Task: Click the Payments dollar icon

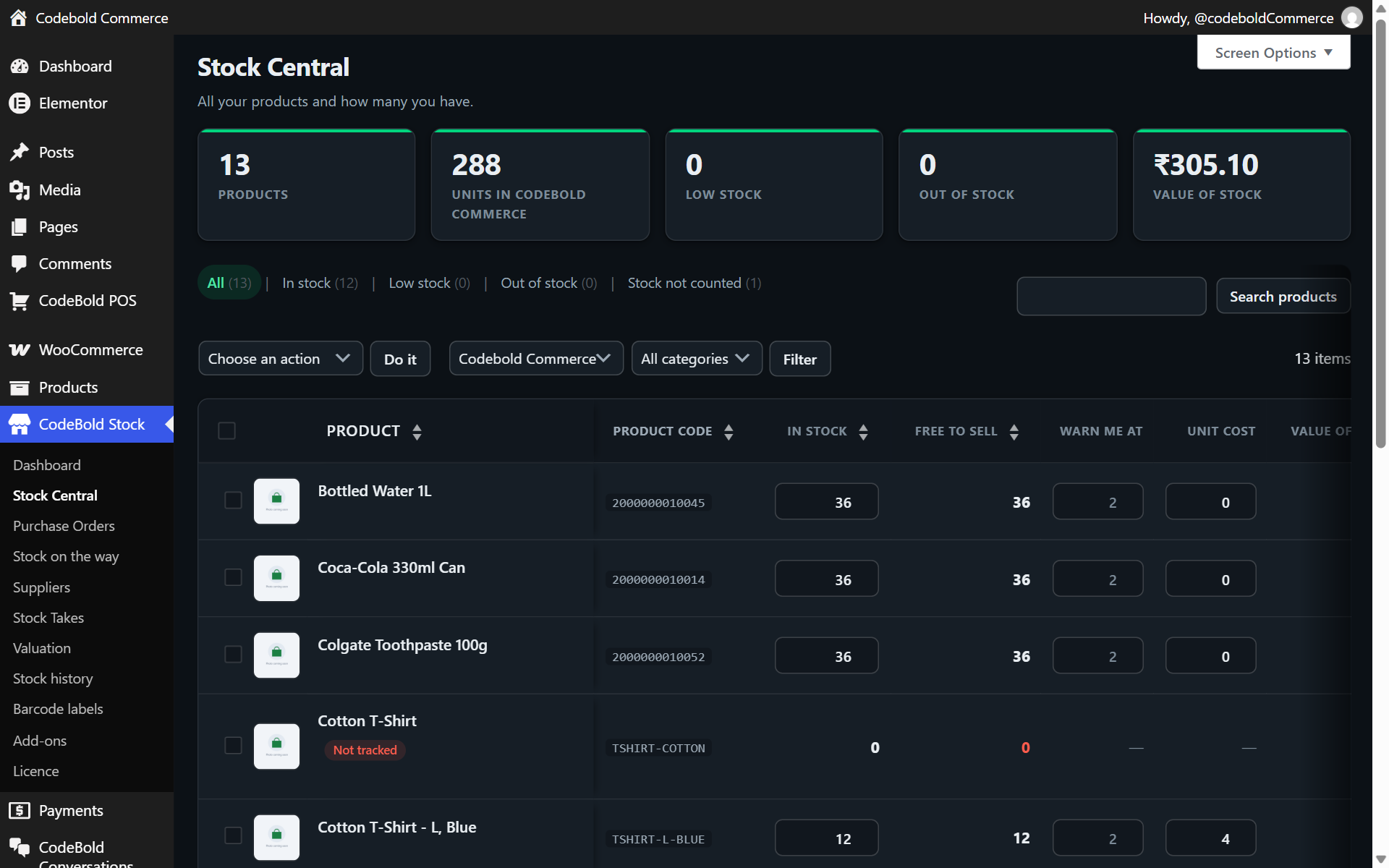Action: point(20,810)
